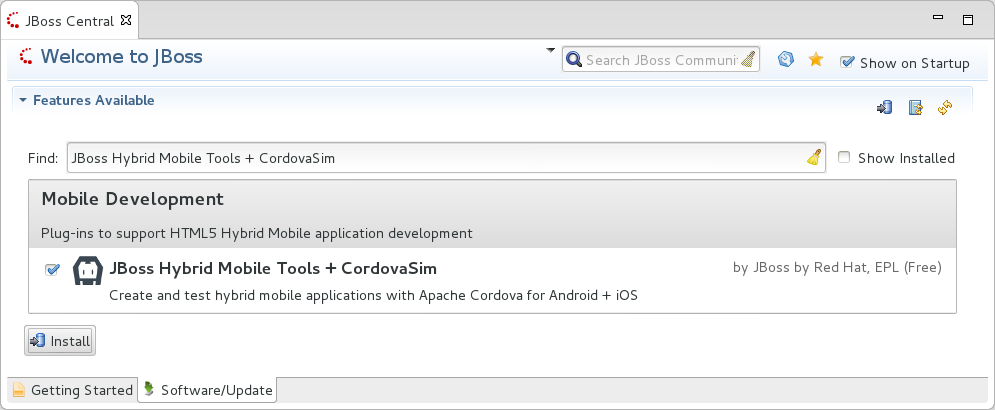Open the search dropdown arrow menu
This screenshot has width=995, height=410.
(x=550, y=50)
